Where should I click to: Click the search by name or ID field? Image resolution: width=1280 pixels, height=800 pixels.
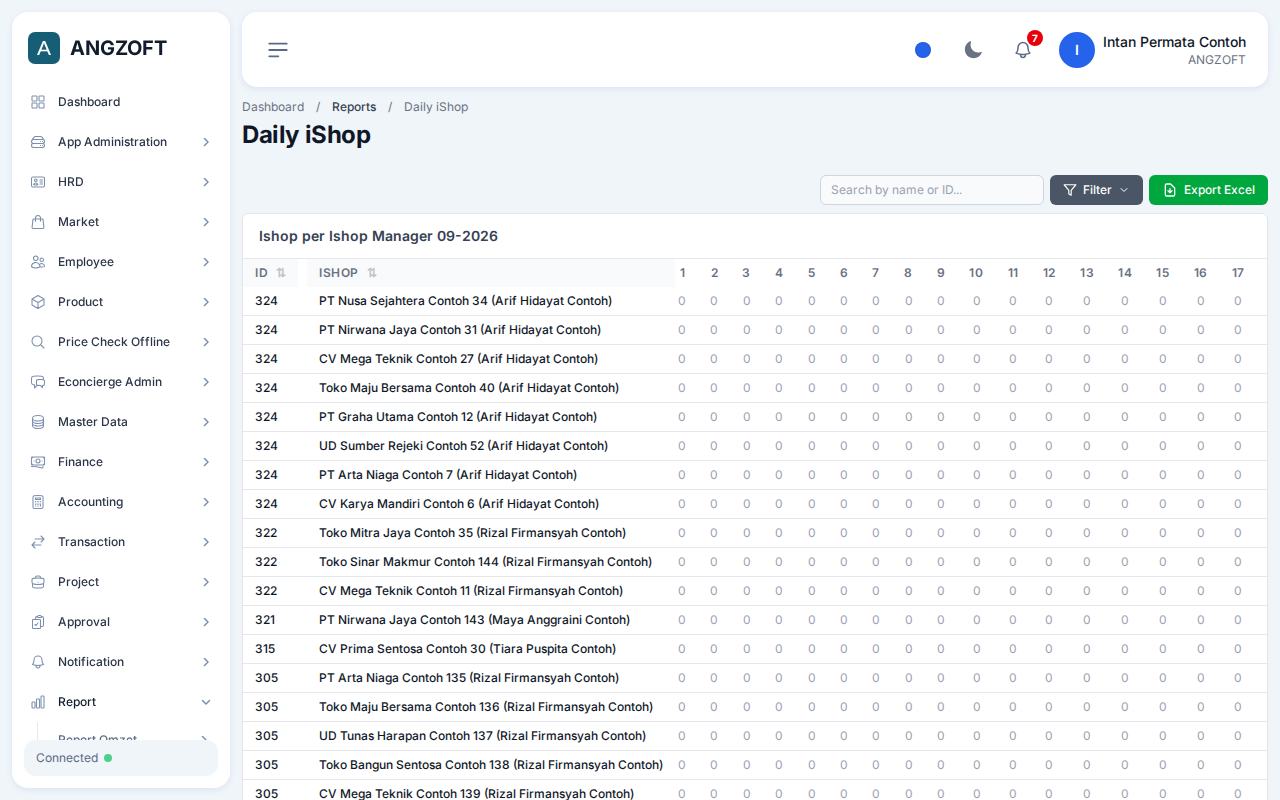(932, 190)
